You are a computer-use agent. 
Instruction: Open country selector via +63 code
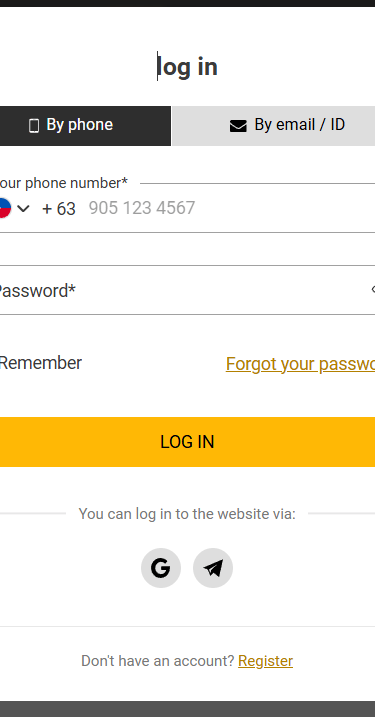pyautogui.click(x=59, y=209)
